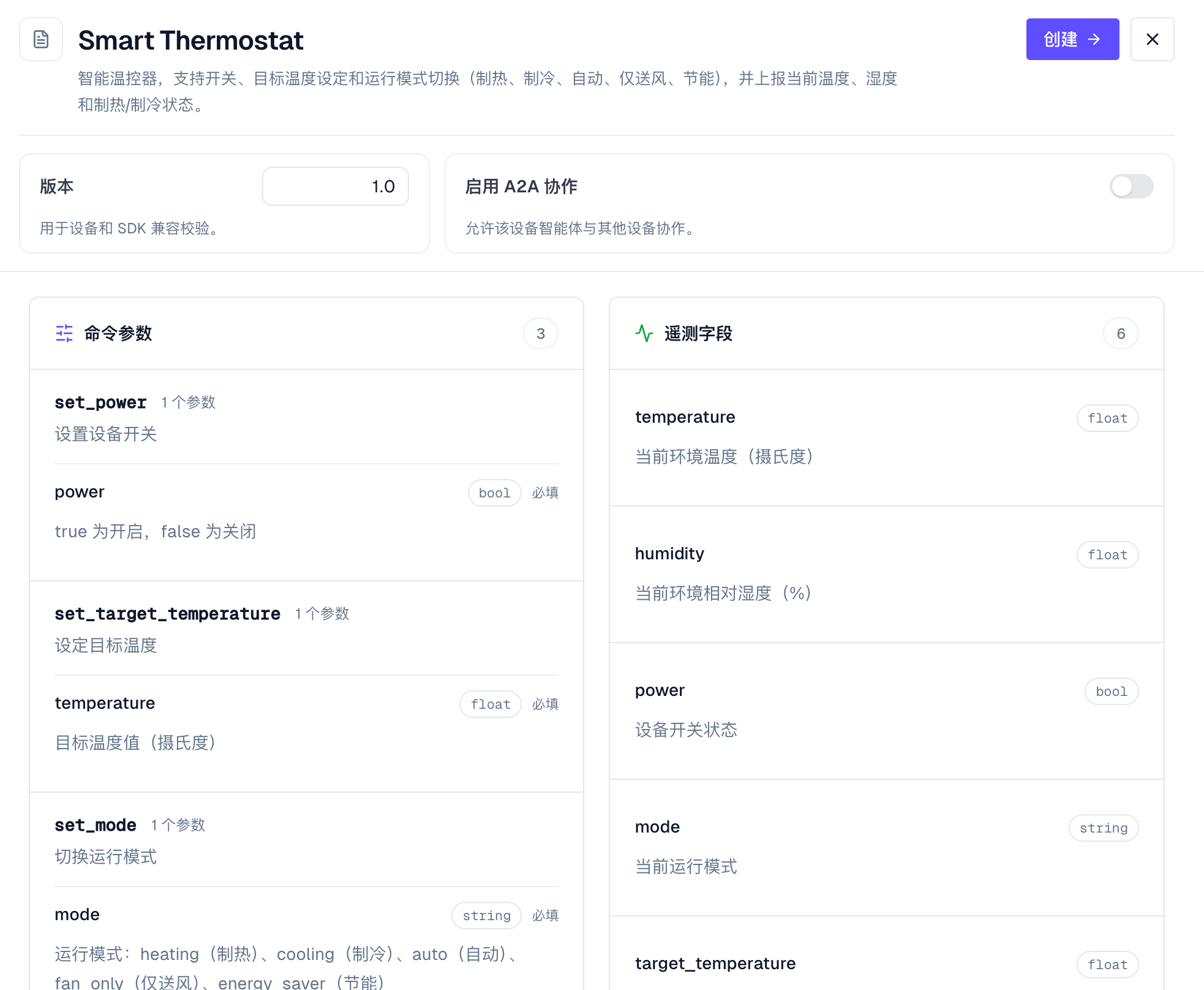Click the hint 用于设备和 SDK 兼容校验
The height and width of the screenshot is (990, 1204).
point(131,229)
